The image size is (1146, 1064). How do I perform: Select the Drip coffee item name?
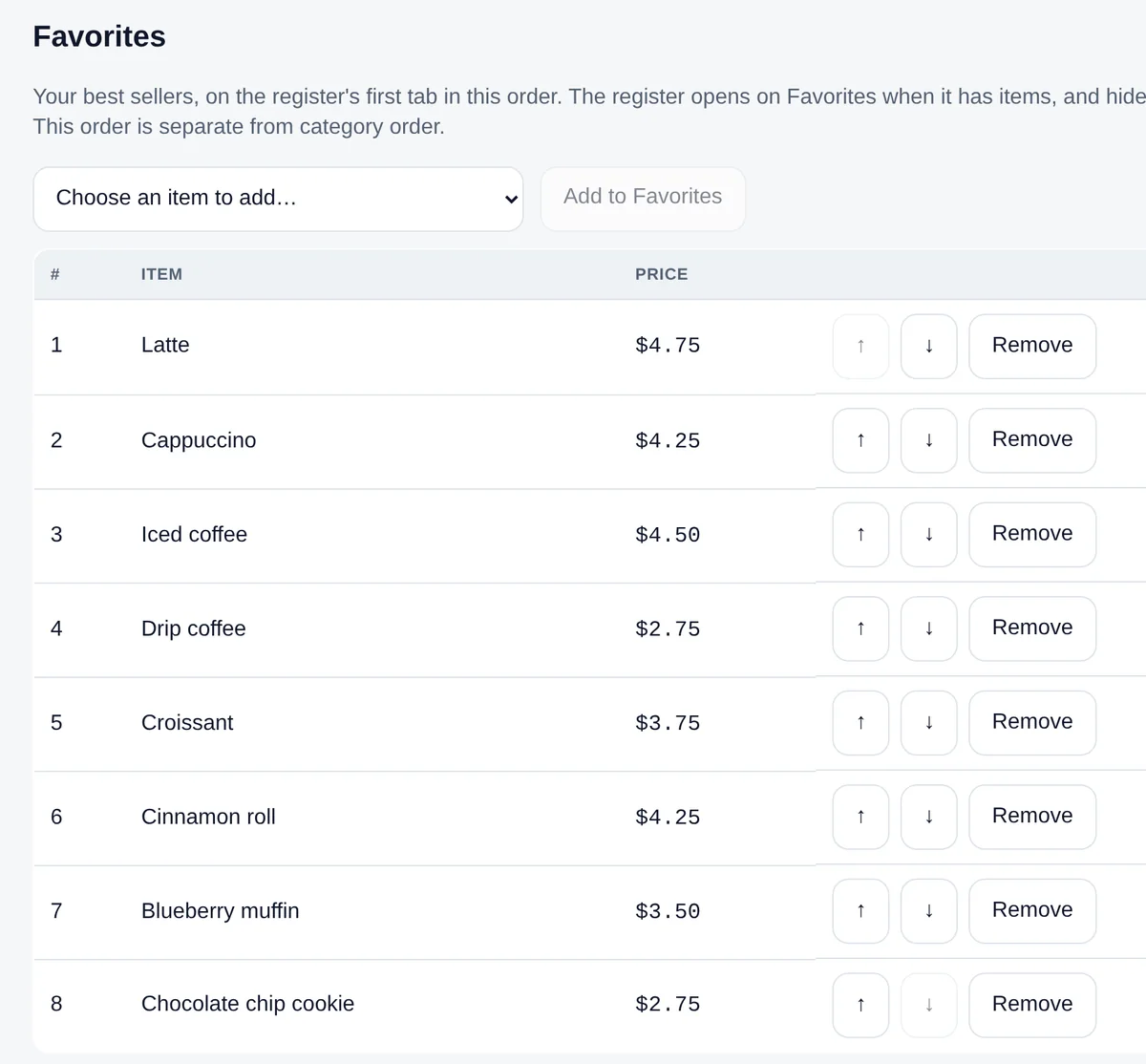pyautogui.click(x=193, y=628)
